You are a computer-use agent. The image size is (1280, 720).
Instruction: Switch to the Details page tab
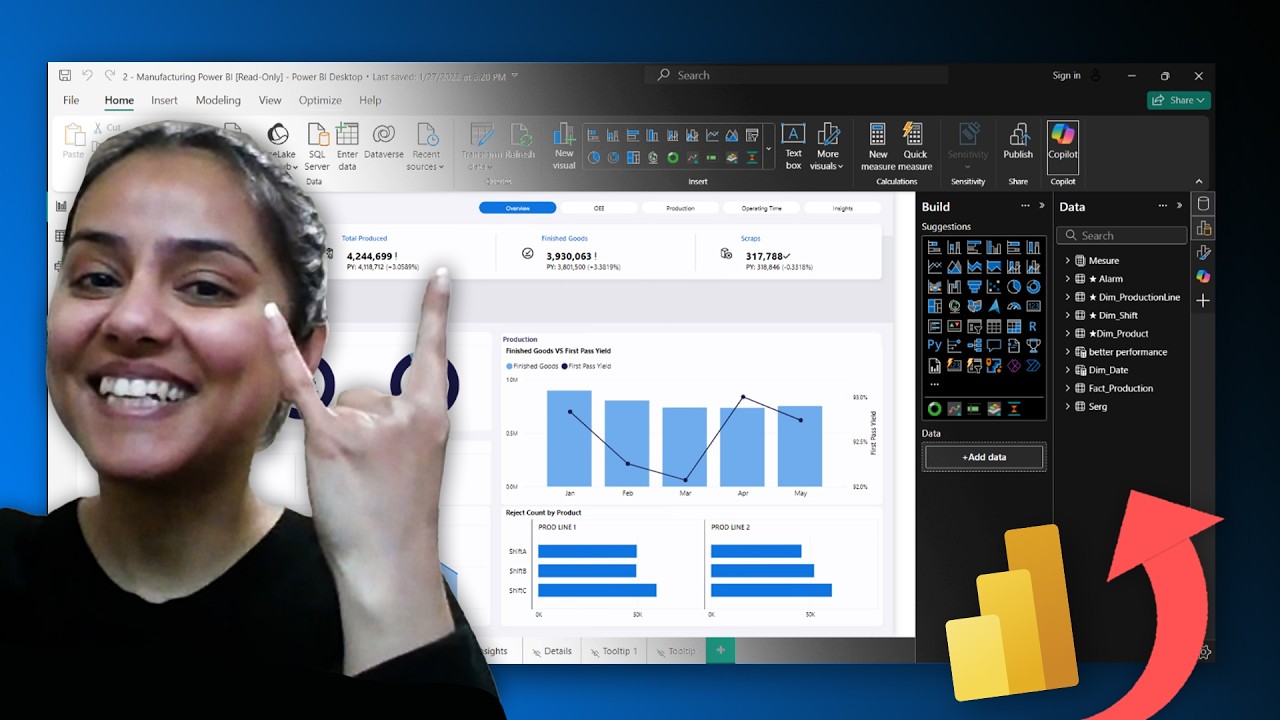tap(552, 651)
